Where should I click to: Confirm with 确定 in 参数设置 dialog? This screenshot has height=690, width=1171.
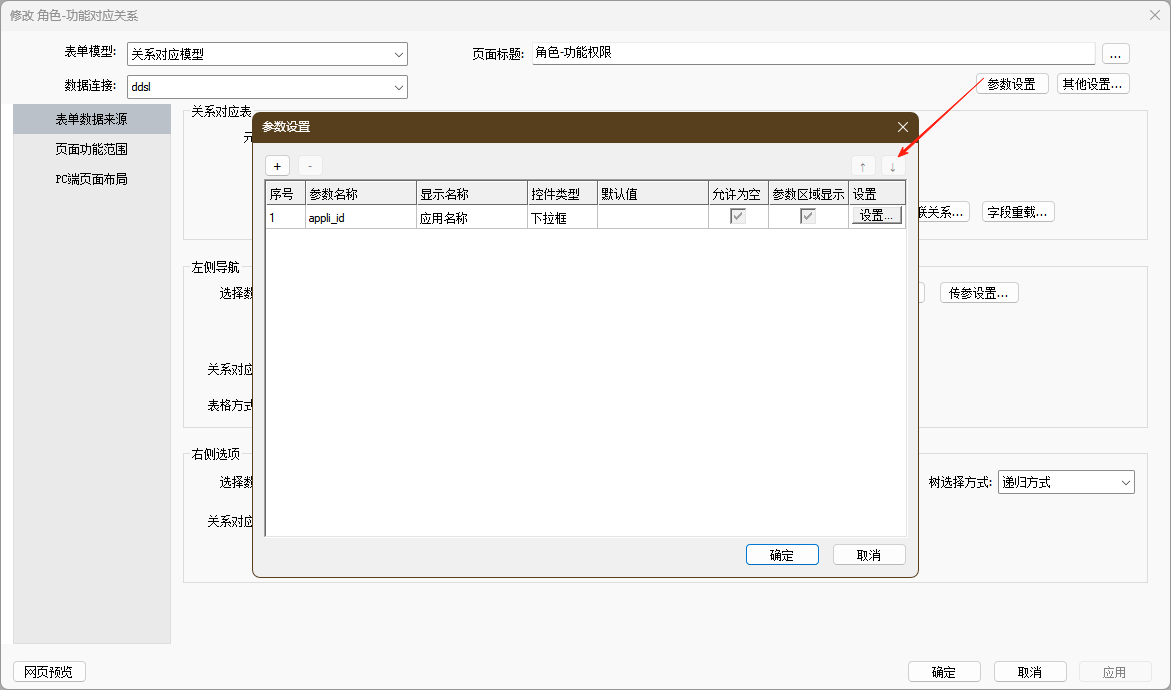782,555
